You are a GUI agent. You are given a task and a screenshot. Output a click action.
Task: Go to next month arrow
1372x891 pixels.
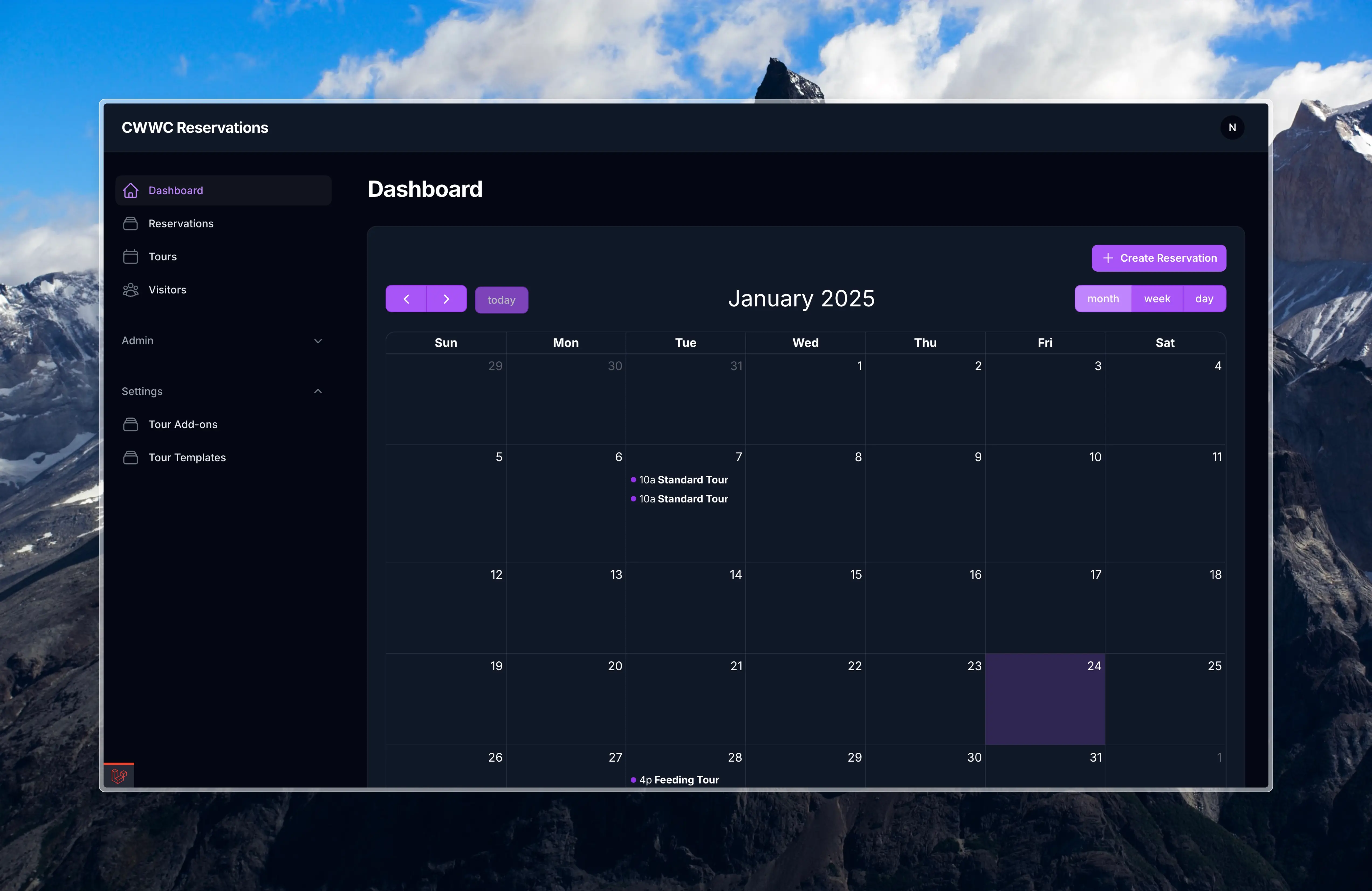[446, 299]
